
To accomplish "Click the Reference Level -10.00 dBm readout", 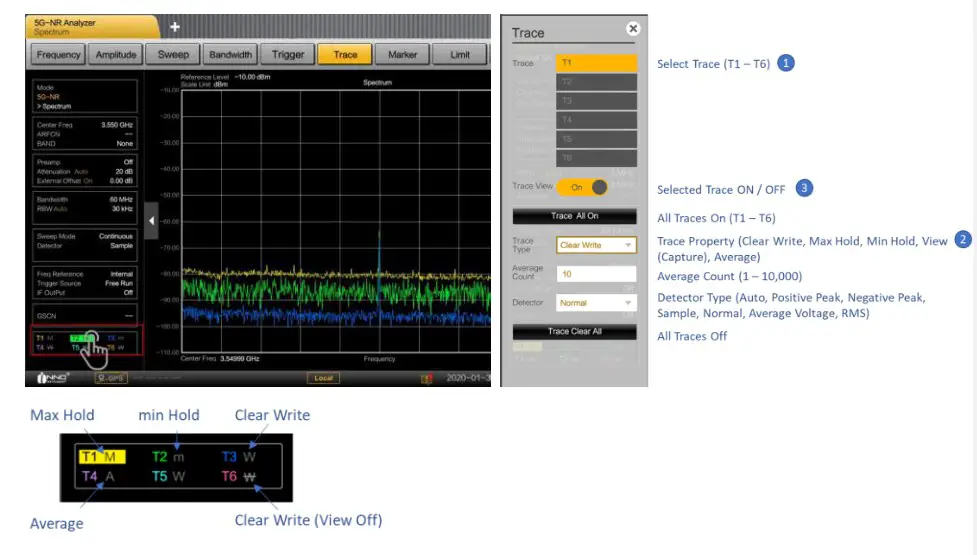I will pos(226,77).
